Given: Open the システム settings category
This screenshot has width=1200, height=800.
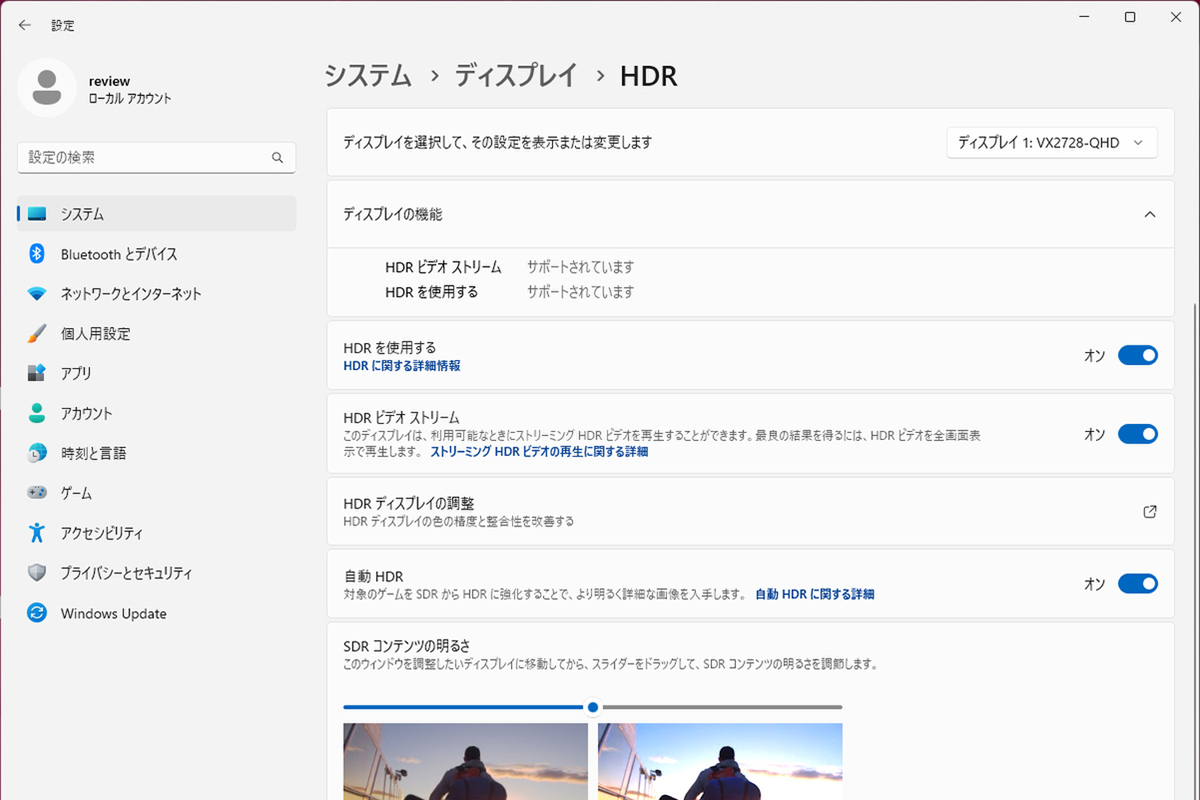Looking at the screenshot, I should [x=157, y=214].
